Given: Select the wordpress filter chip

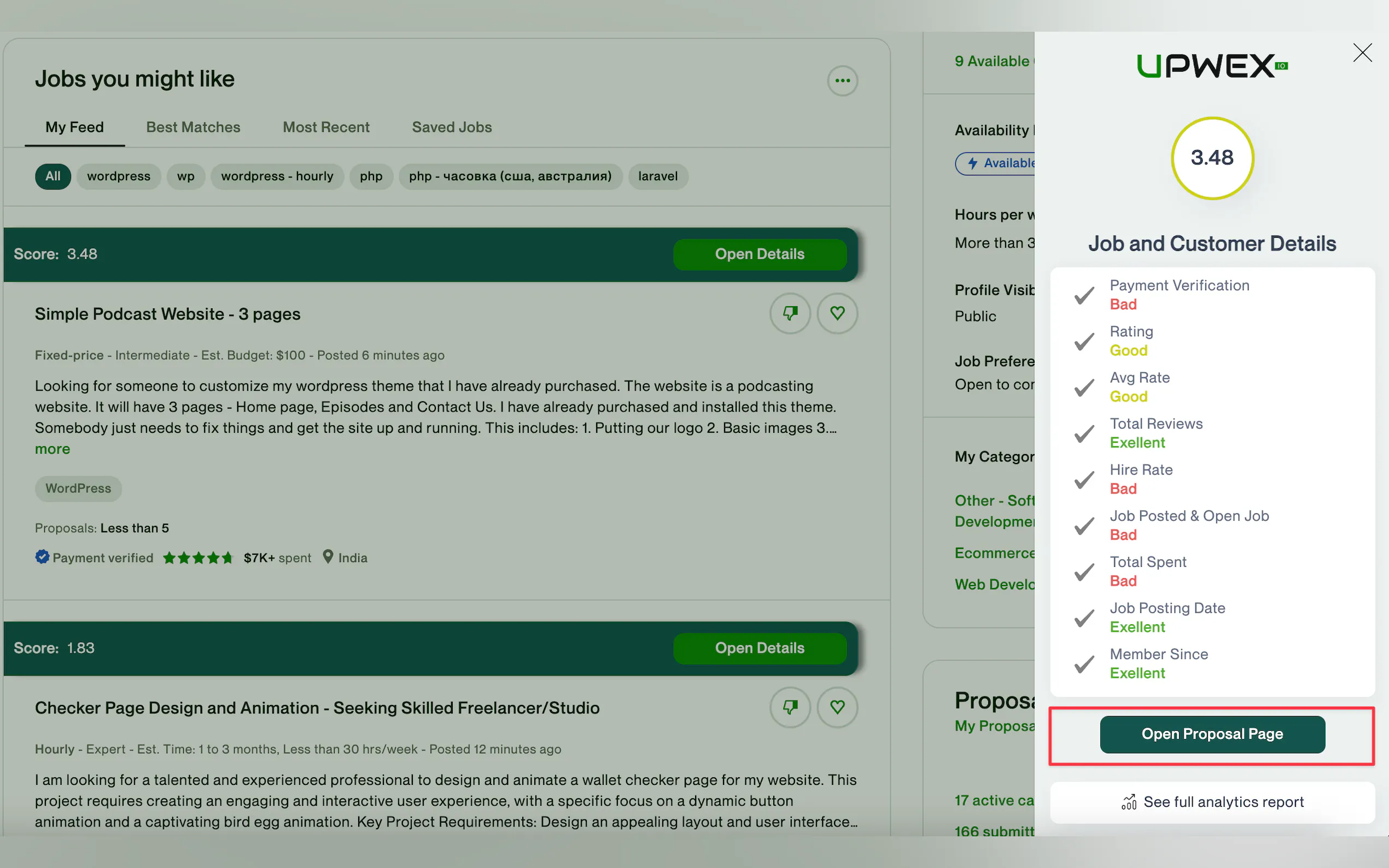Looking at the screenshot, I should click(118, 176).
